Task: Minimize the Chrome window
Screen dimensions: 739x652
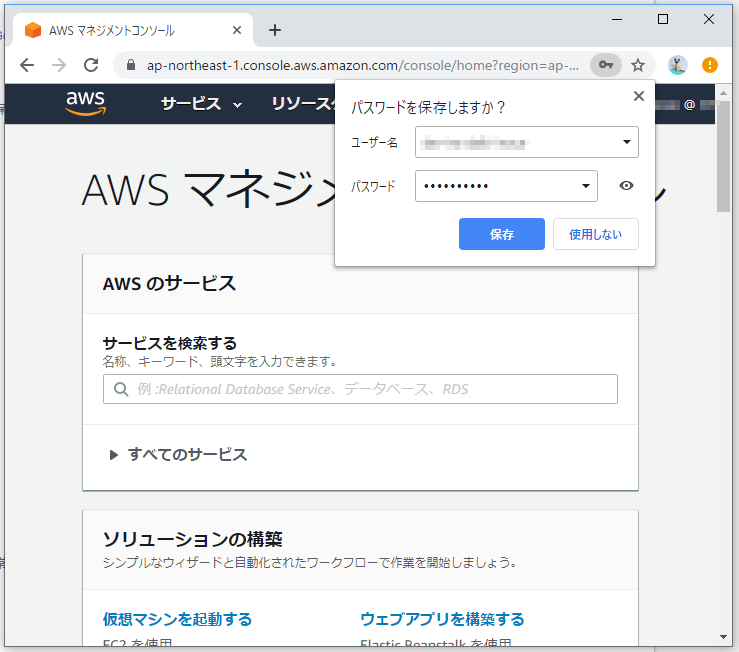Action: coord(617,19)
